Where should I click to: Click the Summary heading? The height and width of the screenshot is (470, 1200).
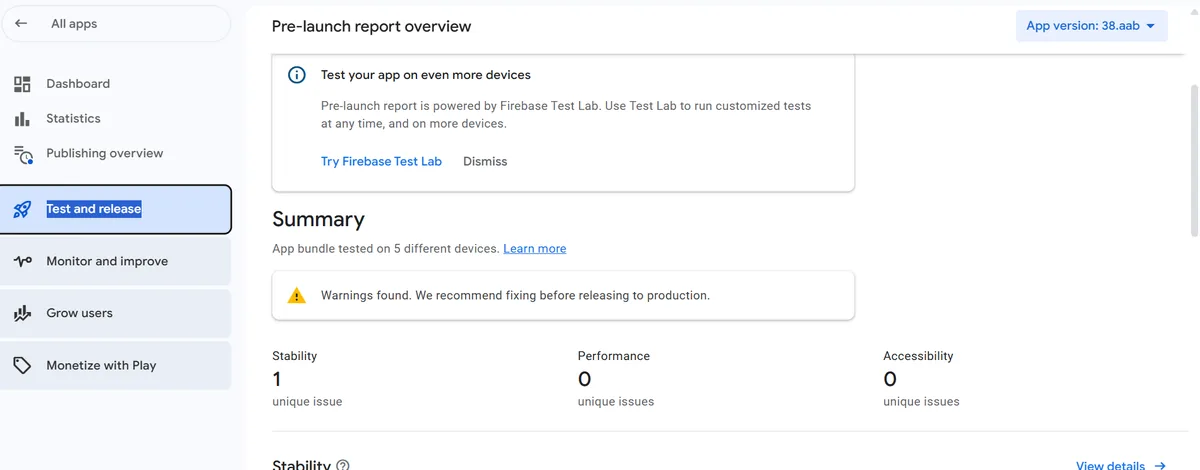[318, 219]
